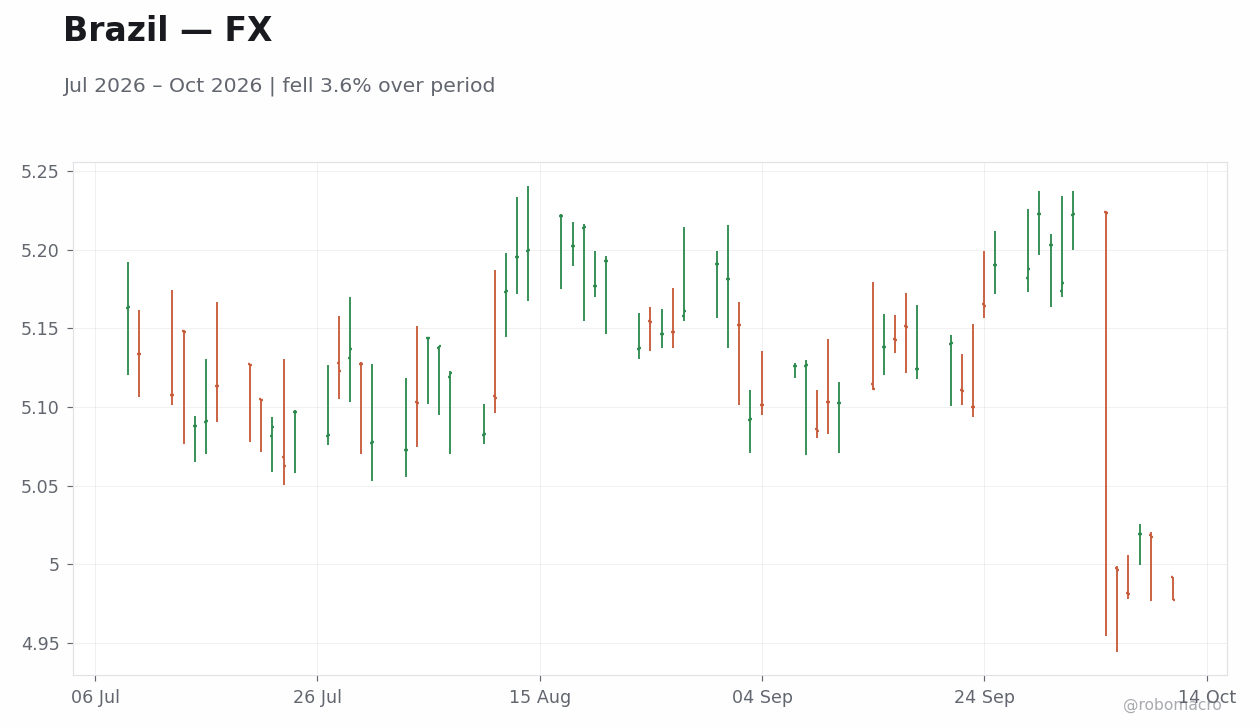Click the 5.15 y-axis label
Viewport: 1260px width, 728px height.
[x=41, y=329]
